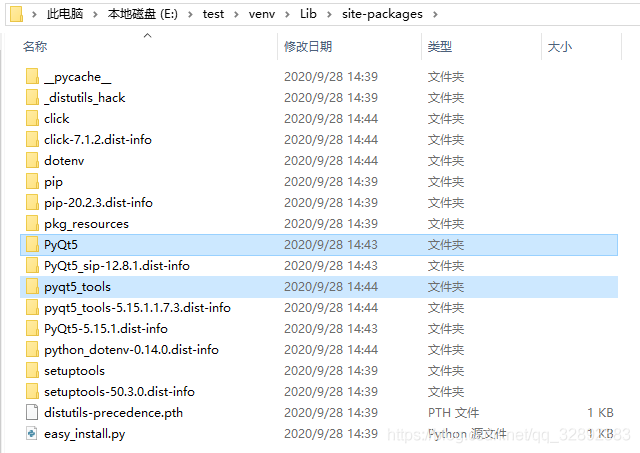
Task: Select the __pycache__ folder icon
Action: (32, 76)
